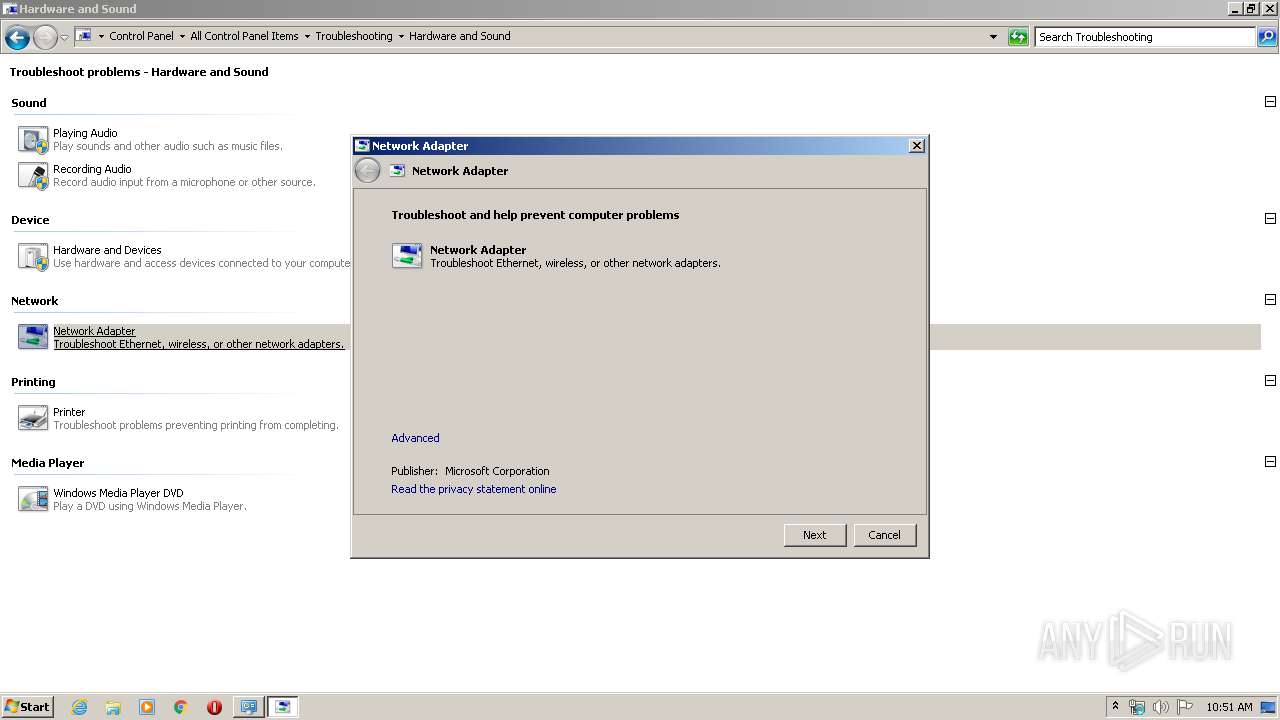This screenshot has height=720, width=1280.
Task: Click the All Control Panel Items breadcrumb
Action: pyautogui.click(x=244, y=36)
